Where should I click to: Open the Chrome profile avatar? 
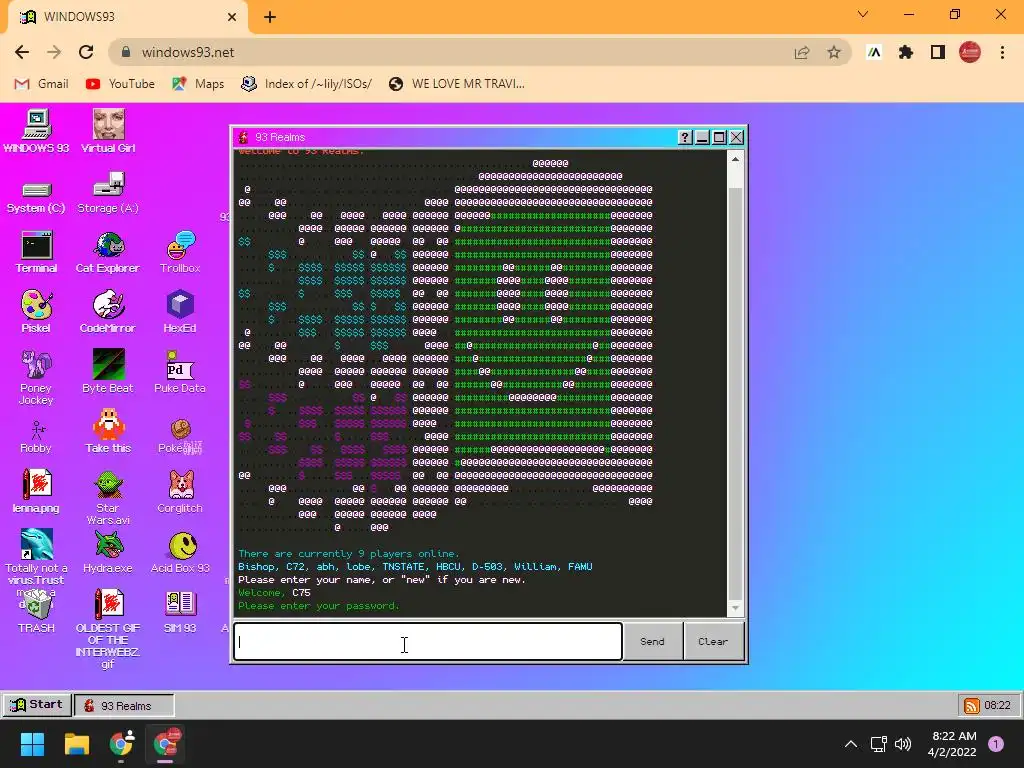[x=970, y=52]
